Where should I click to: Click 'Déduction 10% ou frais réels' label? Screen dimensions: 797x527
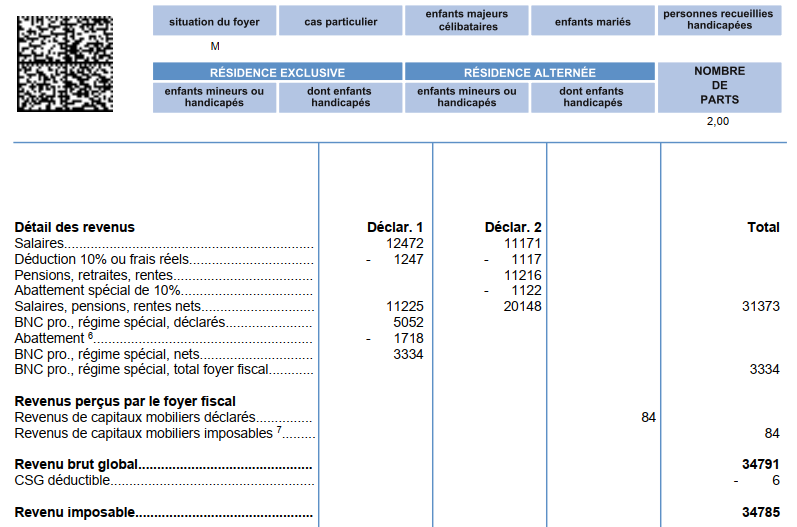pyautogui.click(x=102, y=259)
